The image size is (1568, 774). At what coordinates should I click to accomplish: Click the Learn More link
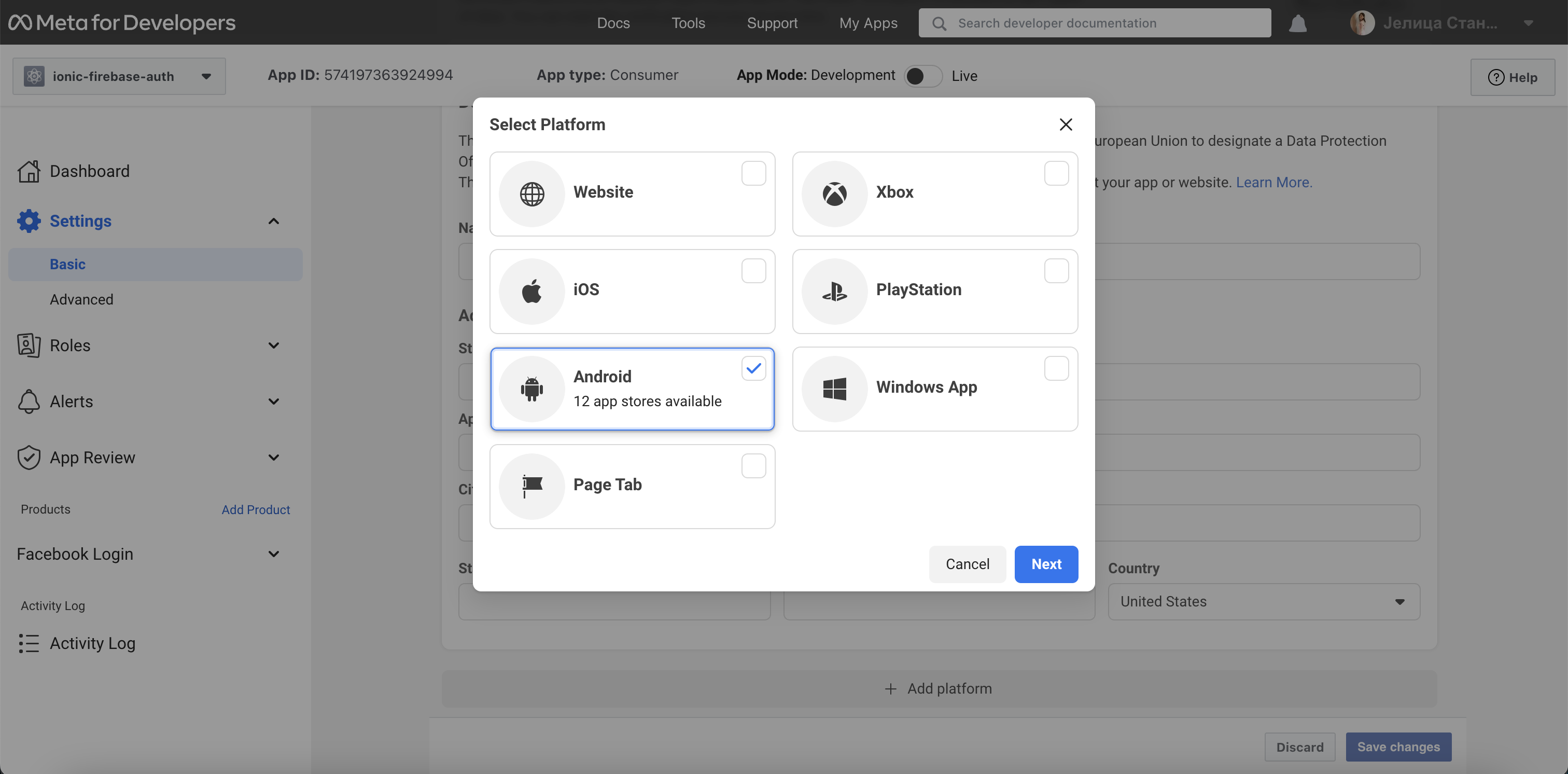click(1273, 182)
